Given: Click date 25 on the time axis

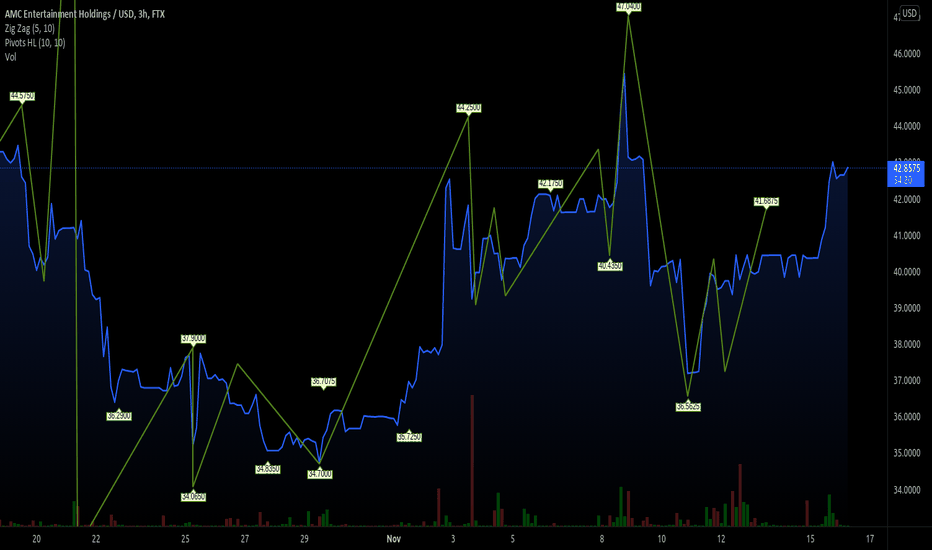Looking at the screenshot, I should pyautogui.click(x=185, y=539).
